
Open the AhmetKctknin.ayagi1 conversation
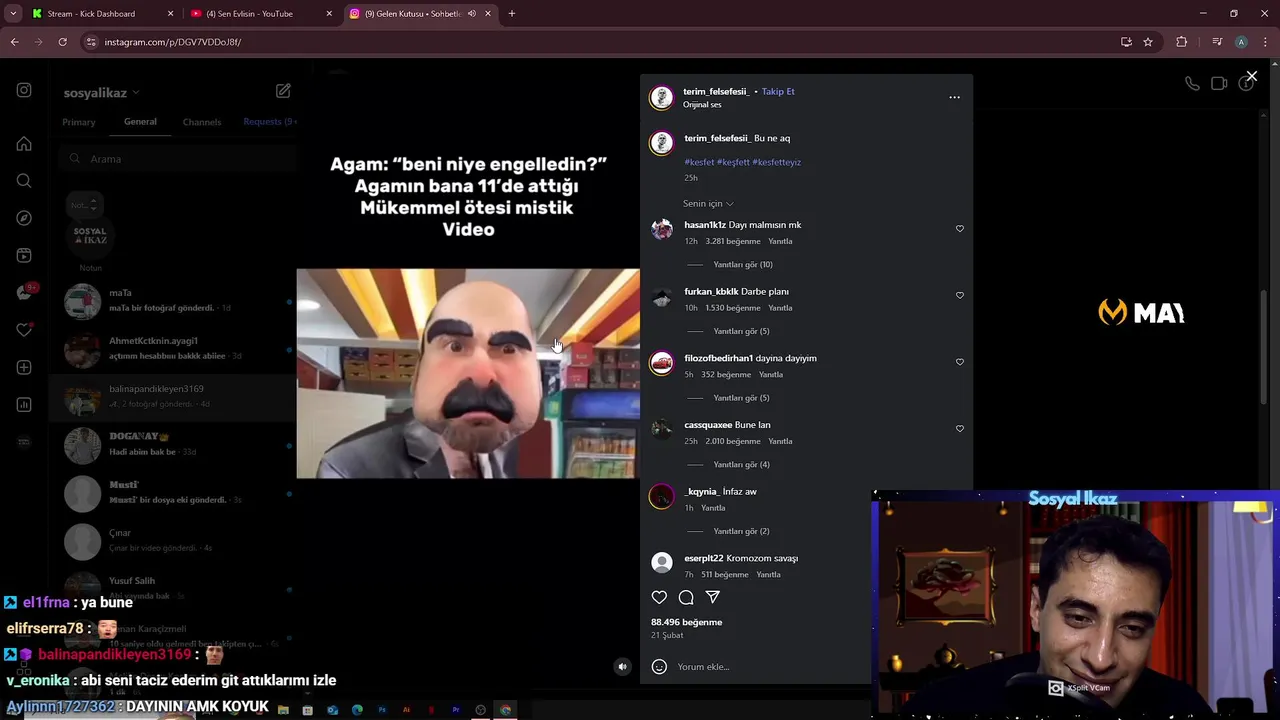point(172,348)
